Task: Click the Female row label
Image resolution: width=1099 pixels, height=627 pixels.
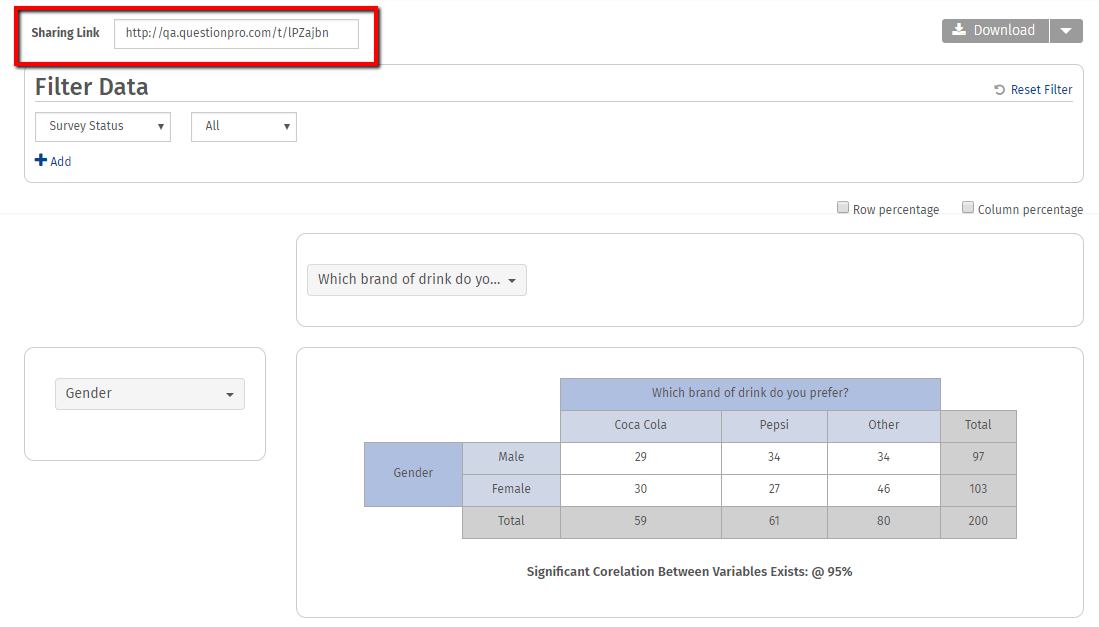Action: 511,490
